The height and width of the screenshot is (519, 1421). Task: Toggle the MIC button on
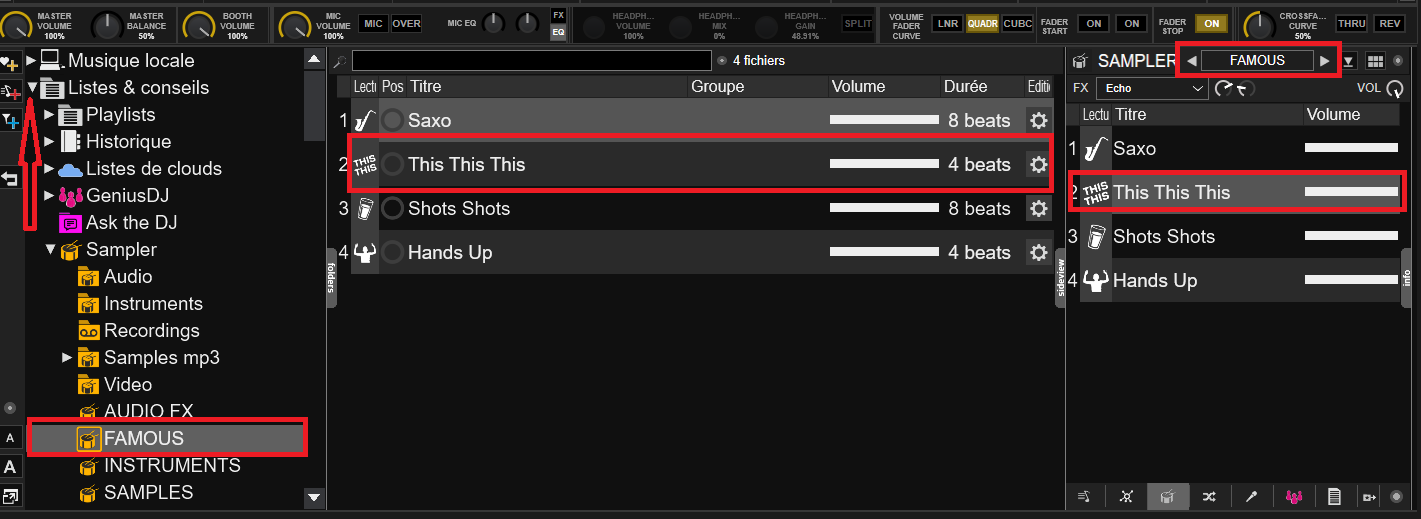[373, 24]
